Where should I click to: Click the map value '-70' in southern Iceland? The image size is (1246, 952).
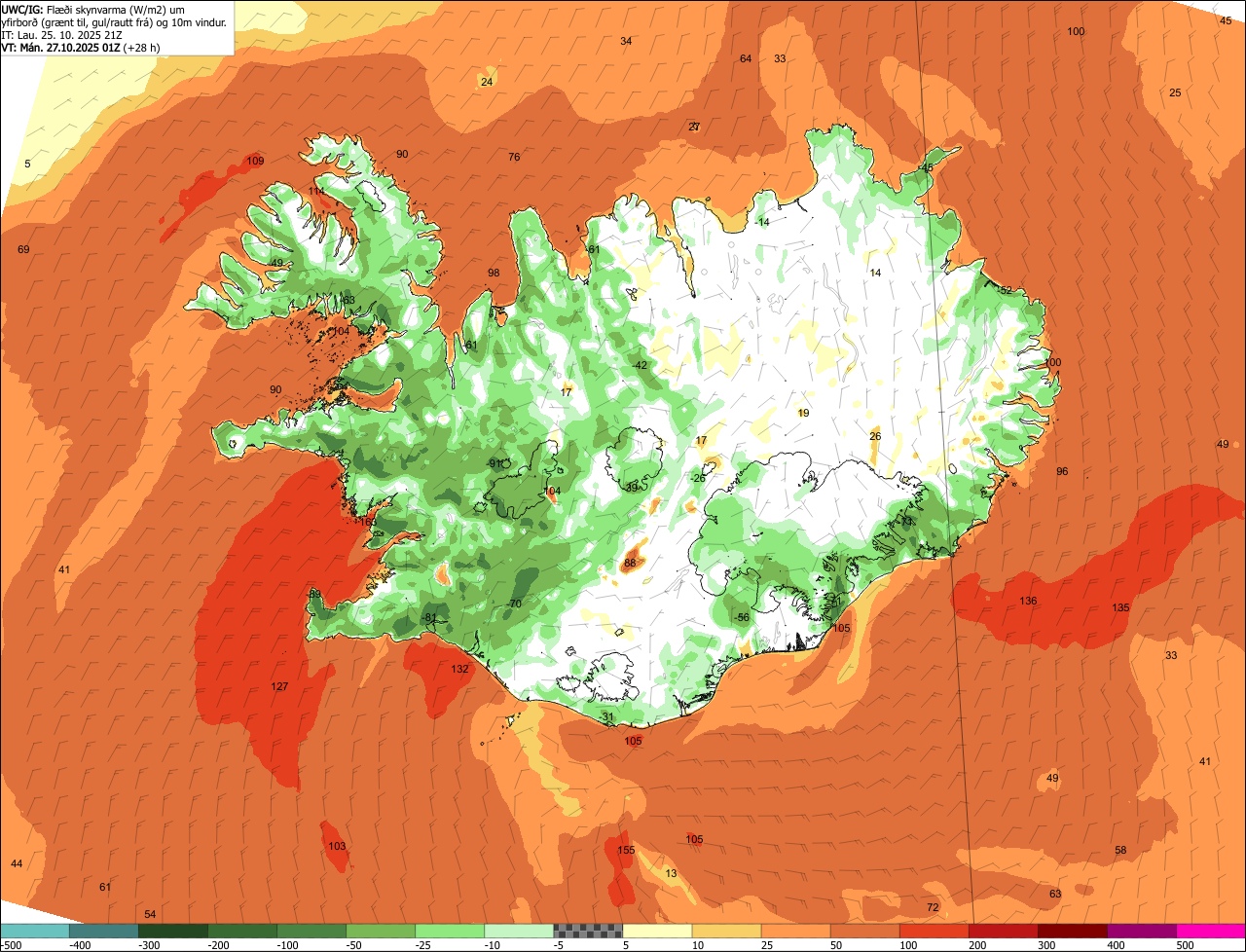click(x=515, y=604)
